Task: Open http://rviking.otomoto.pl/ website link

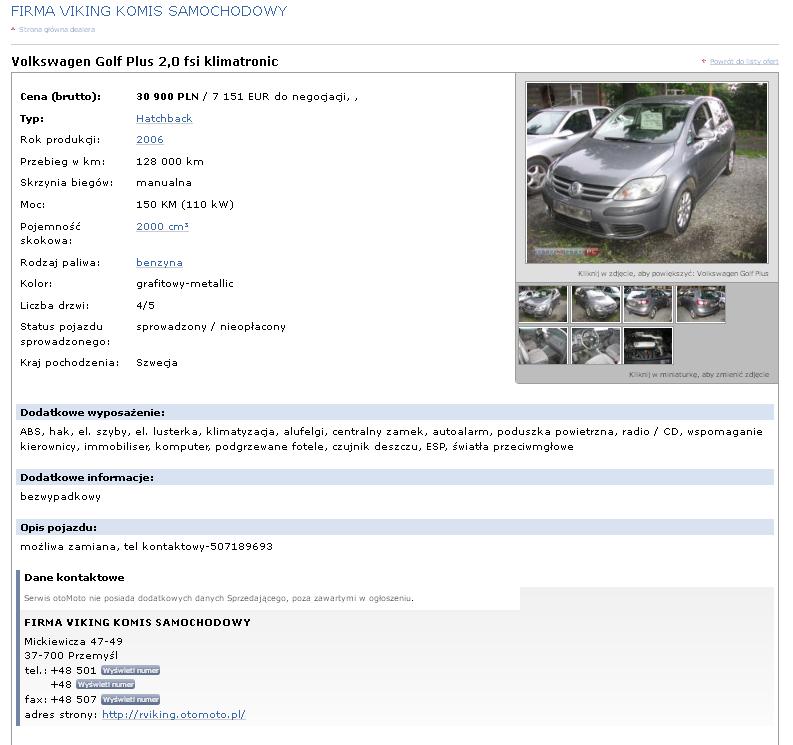Action: [173, 715]
